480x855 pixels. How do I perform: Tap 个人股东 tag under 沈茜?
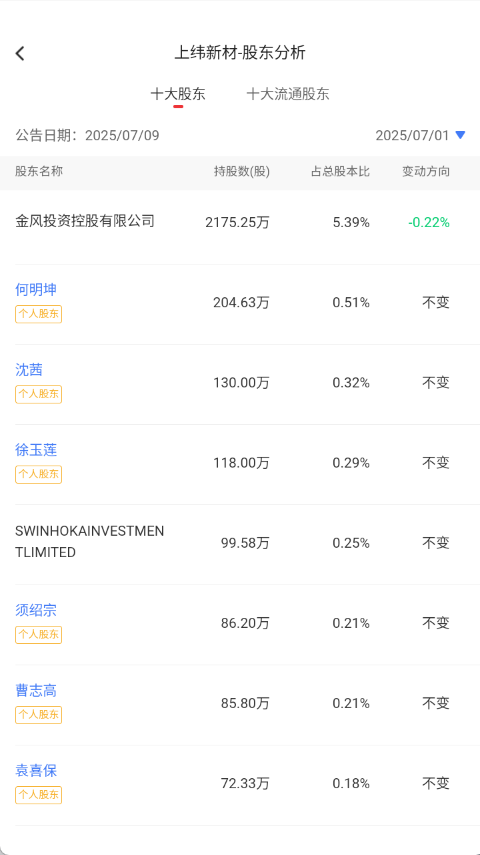click(x=38, y=394)
